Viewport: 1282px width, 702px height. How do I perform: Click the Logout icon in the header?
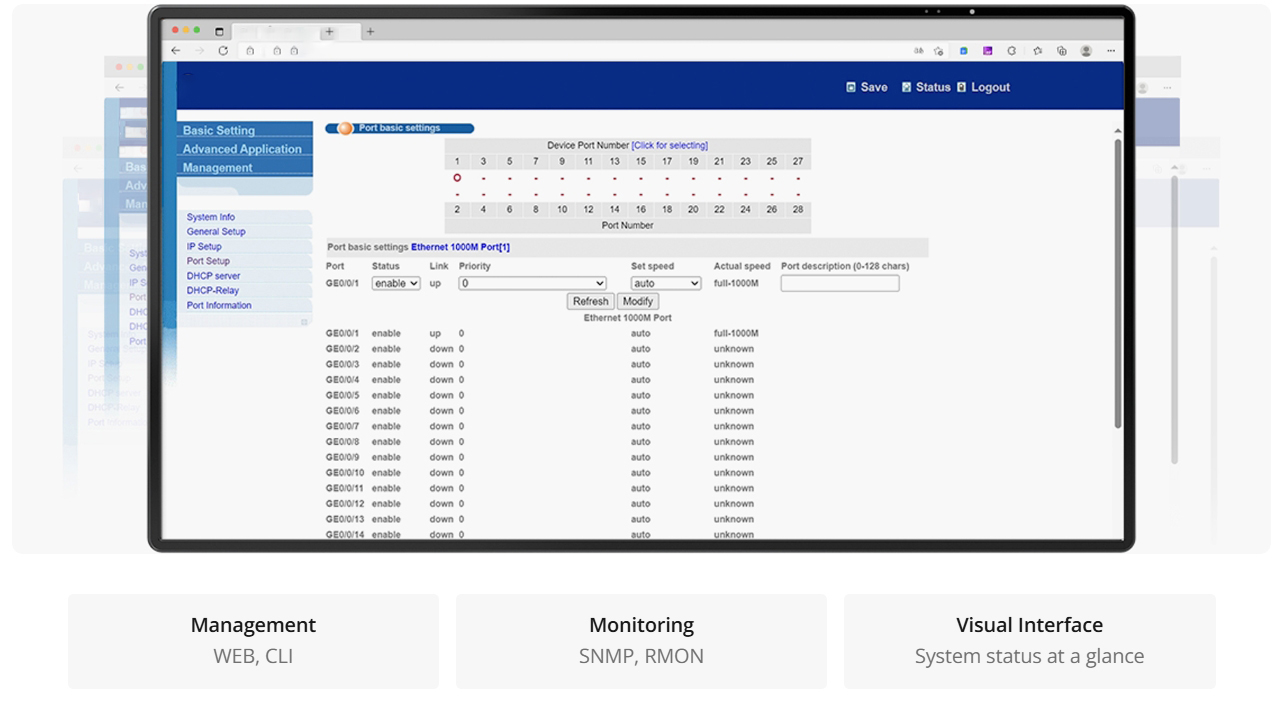[x=961, y=87]
